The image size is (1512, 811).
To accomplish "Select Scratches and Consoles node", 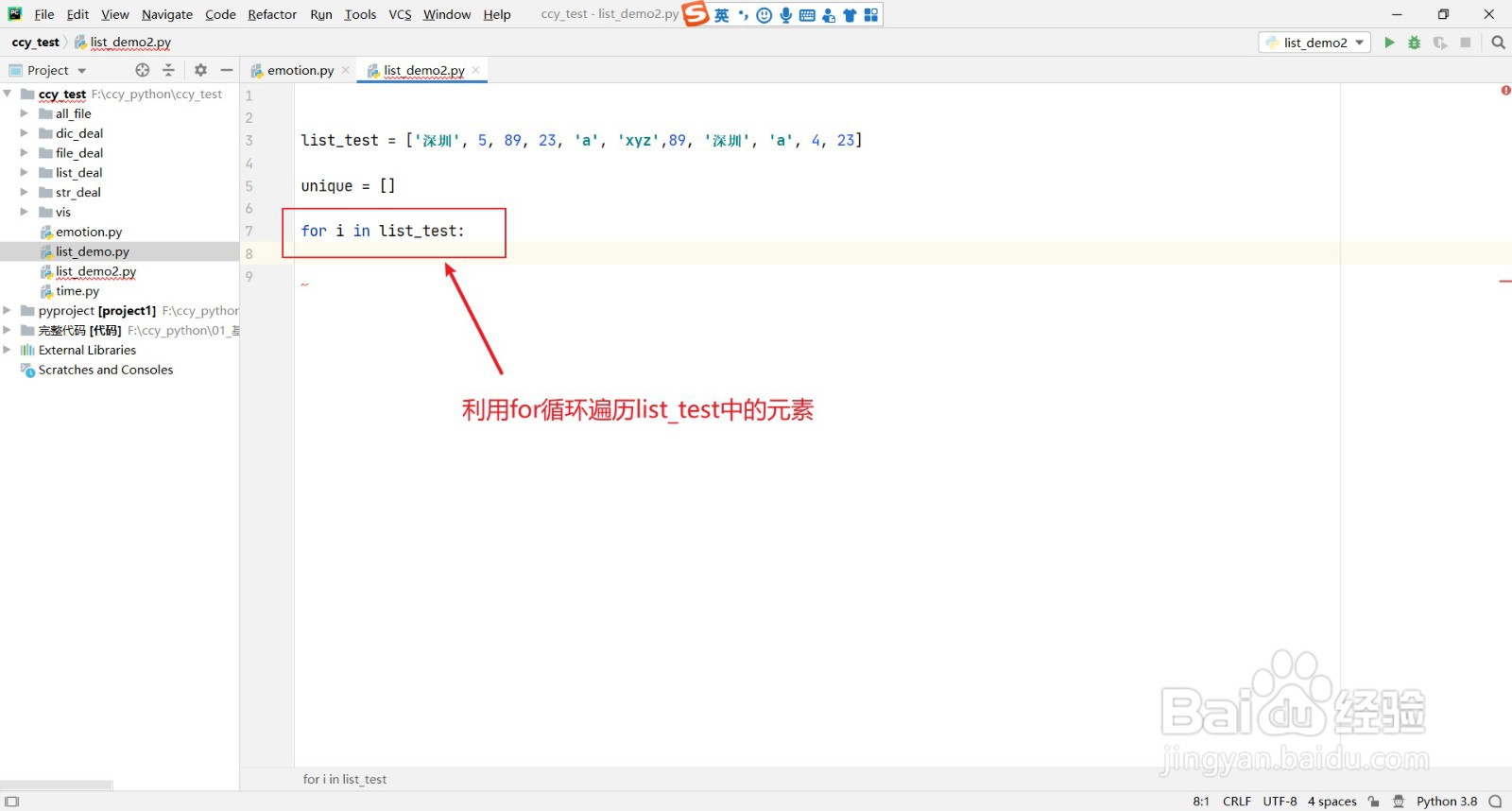I will pos(106,370).
